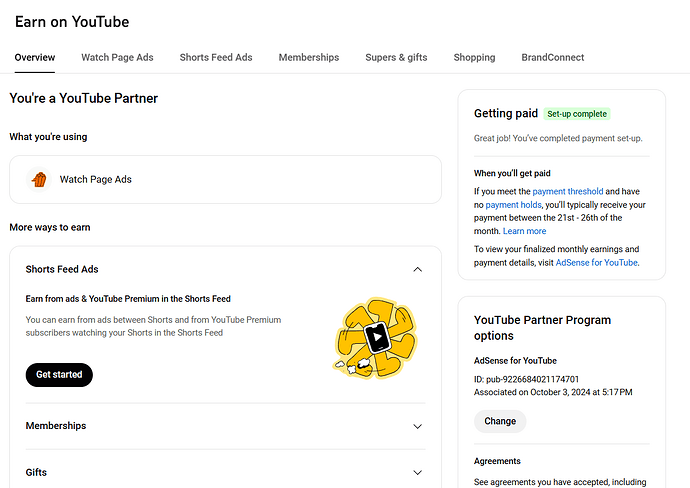Viewport: 690px width, 488px height.
Task: Open the payment threshold link
Action: [x=568, y=191]
